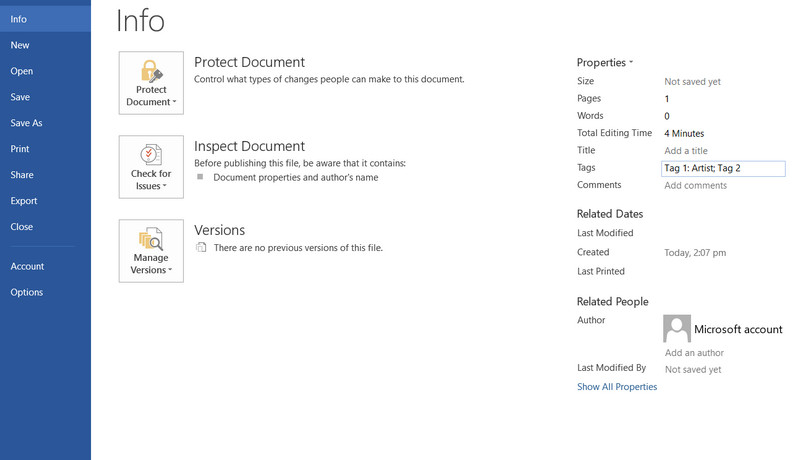Click the Tags field with Artist tag
This screenshot has height=460, width=800.
(x=723, y=168)
